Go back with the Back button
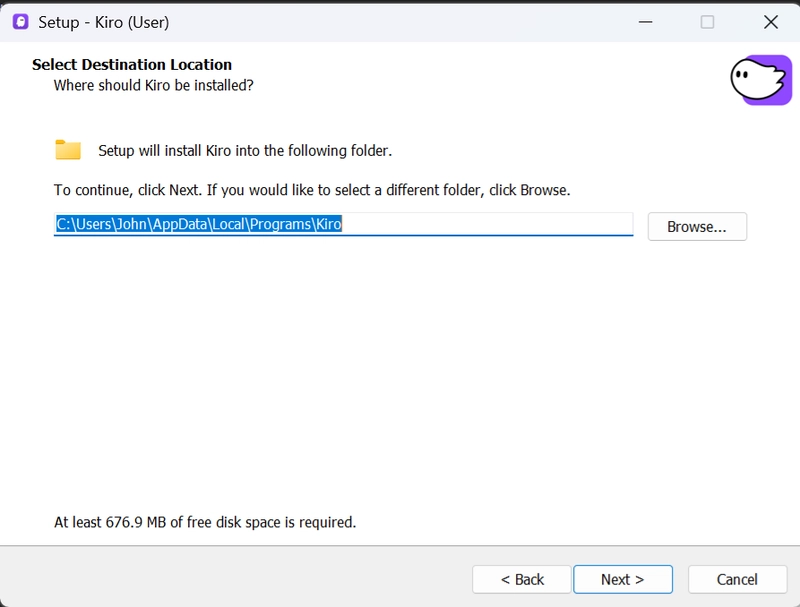Image resolution: width=800 pixels, height=607 pixels. point(522,579)
